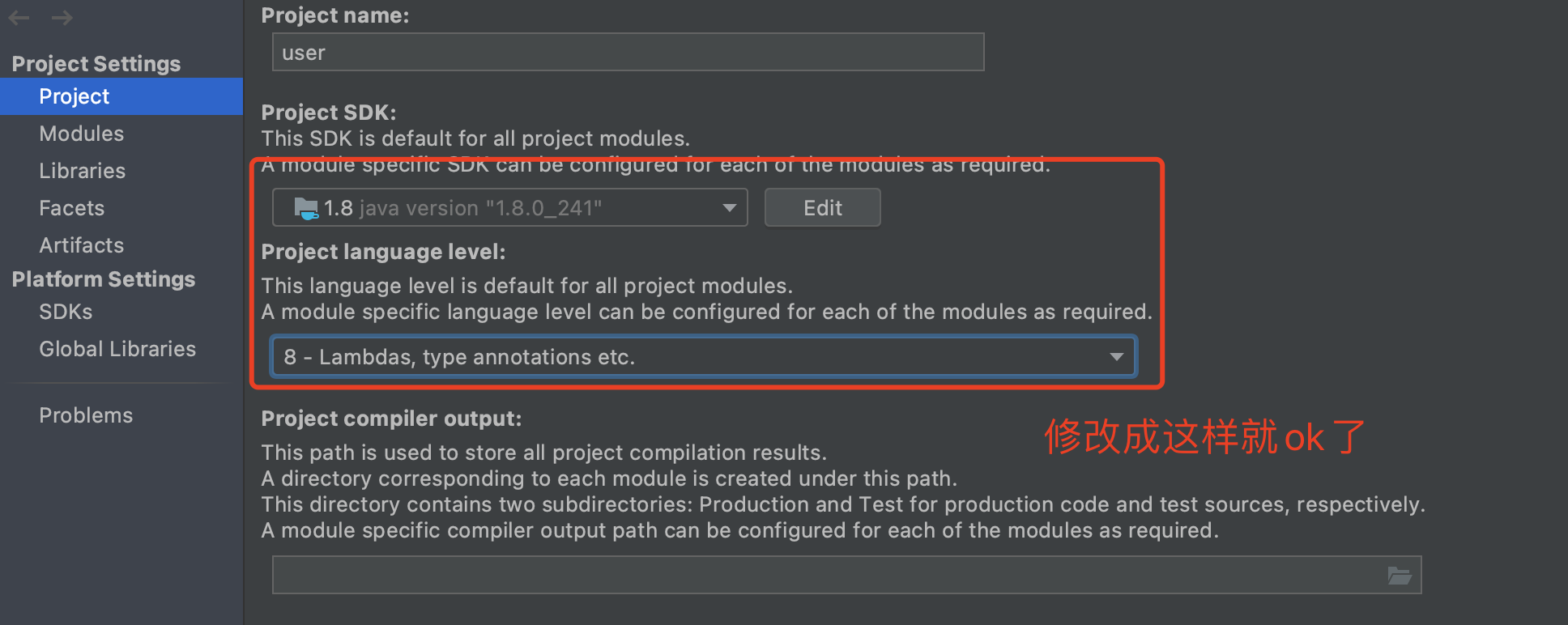Expand the language level selector arrow
Viewport: 1568px width, 625px height.
pyautogui.click(x=1116, y=356)
